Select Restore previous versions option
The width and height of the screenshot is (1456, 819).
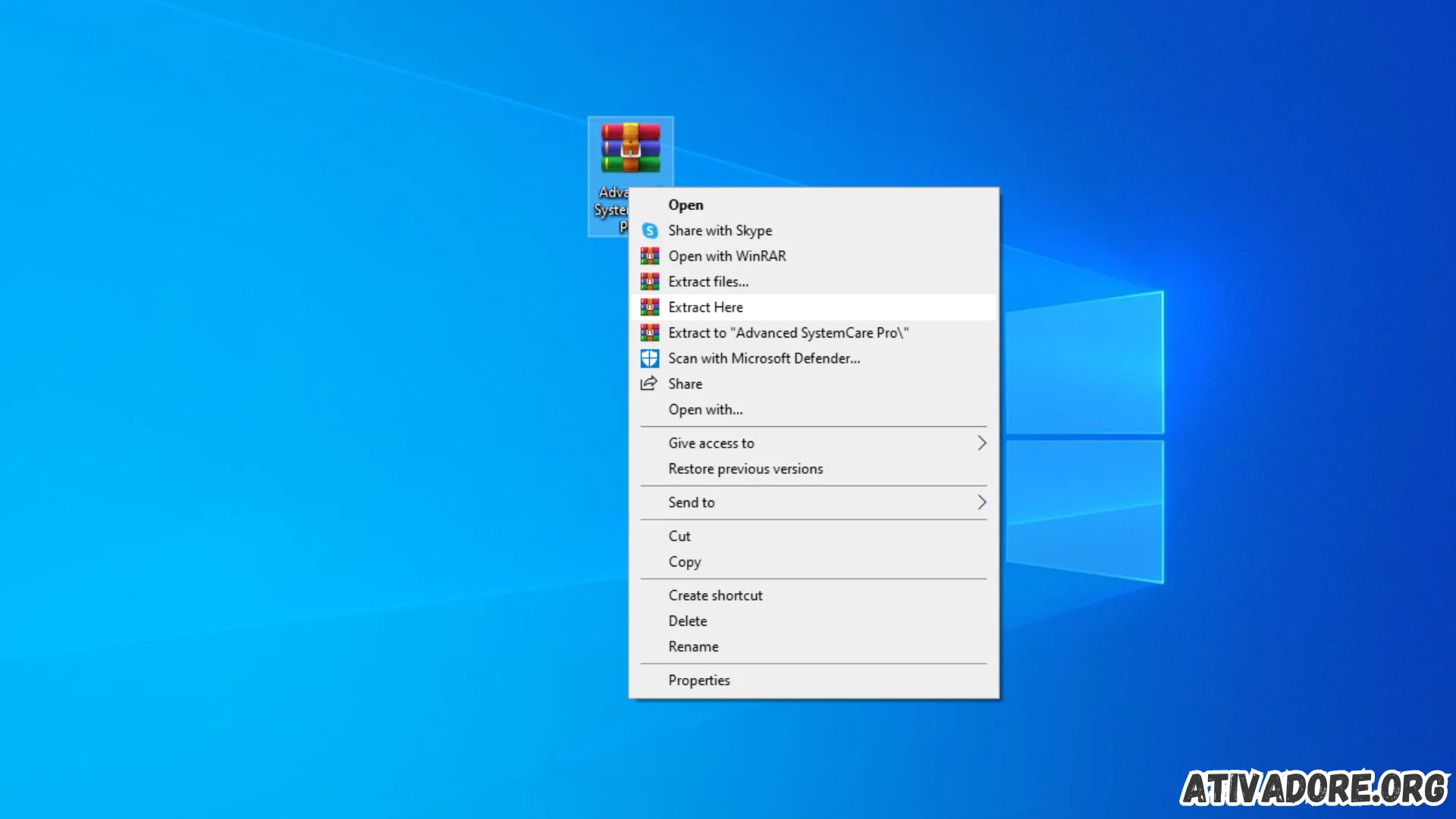[745, 468]
